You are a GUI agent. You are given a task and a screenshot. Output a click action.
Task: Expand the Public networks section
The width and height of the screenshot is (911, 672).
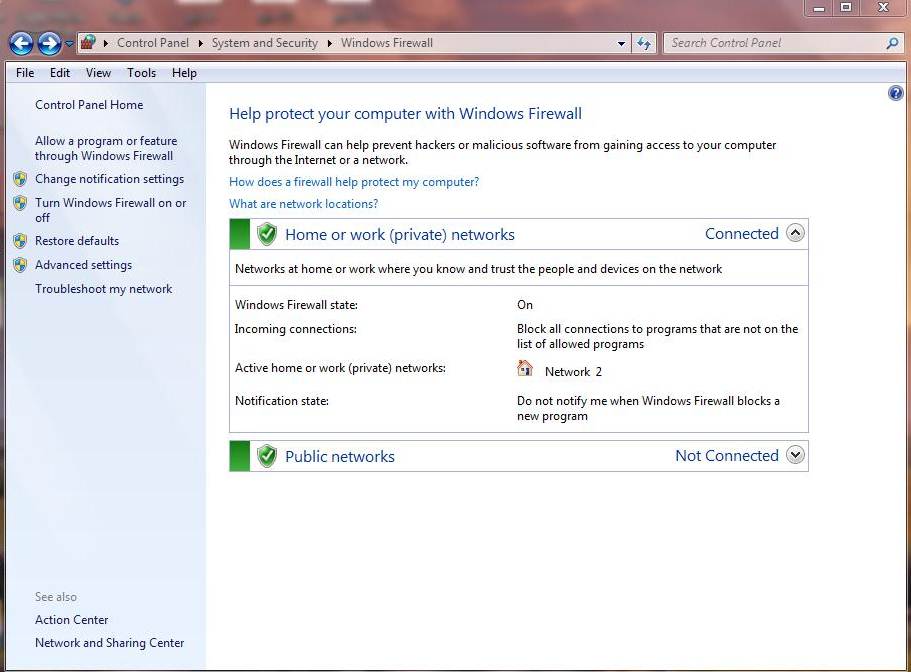[795, 455]
